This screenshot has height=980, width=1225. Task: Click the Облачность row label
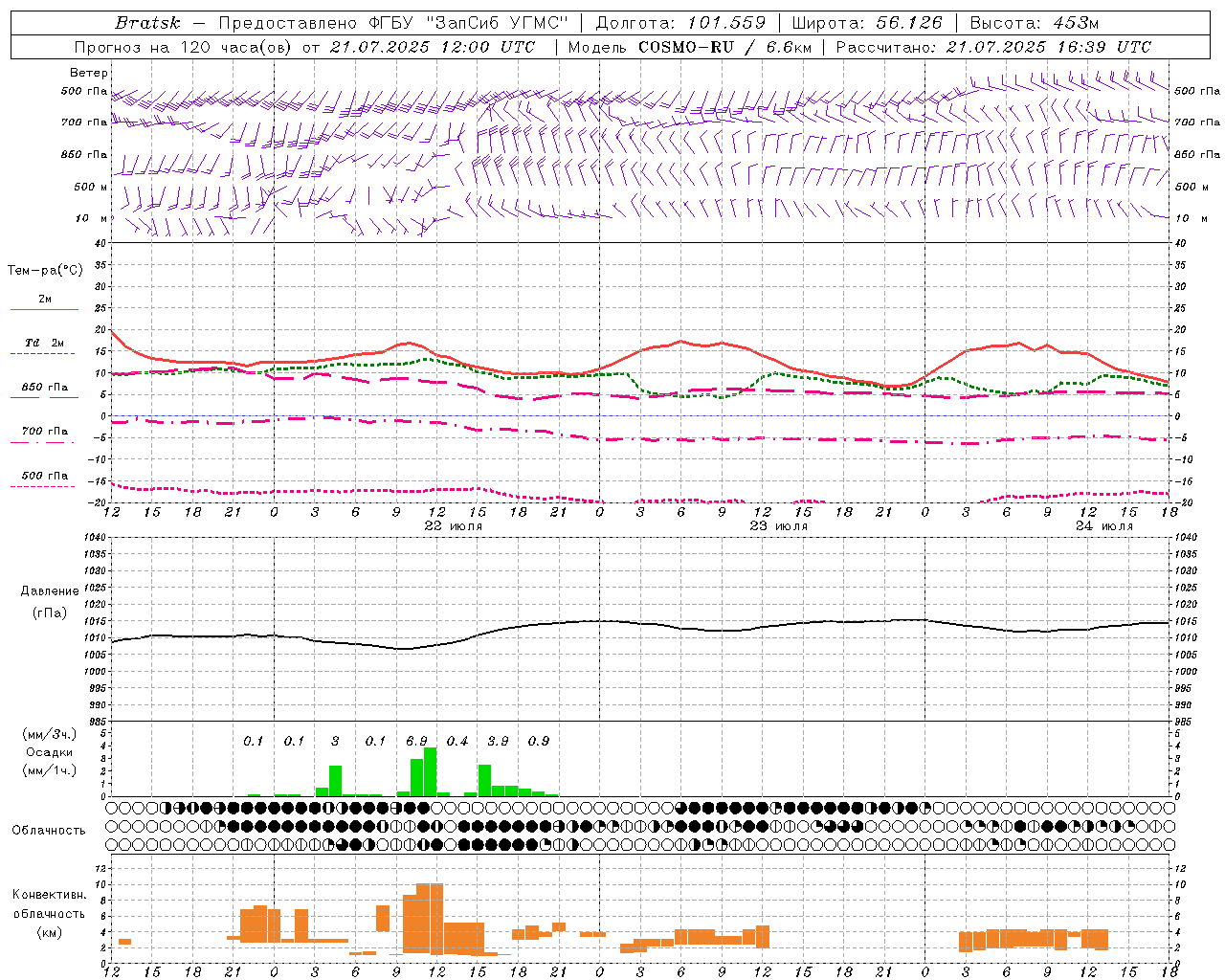point(49,830)
